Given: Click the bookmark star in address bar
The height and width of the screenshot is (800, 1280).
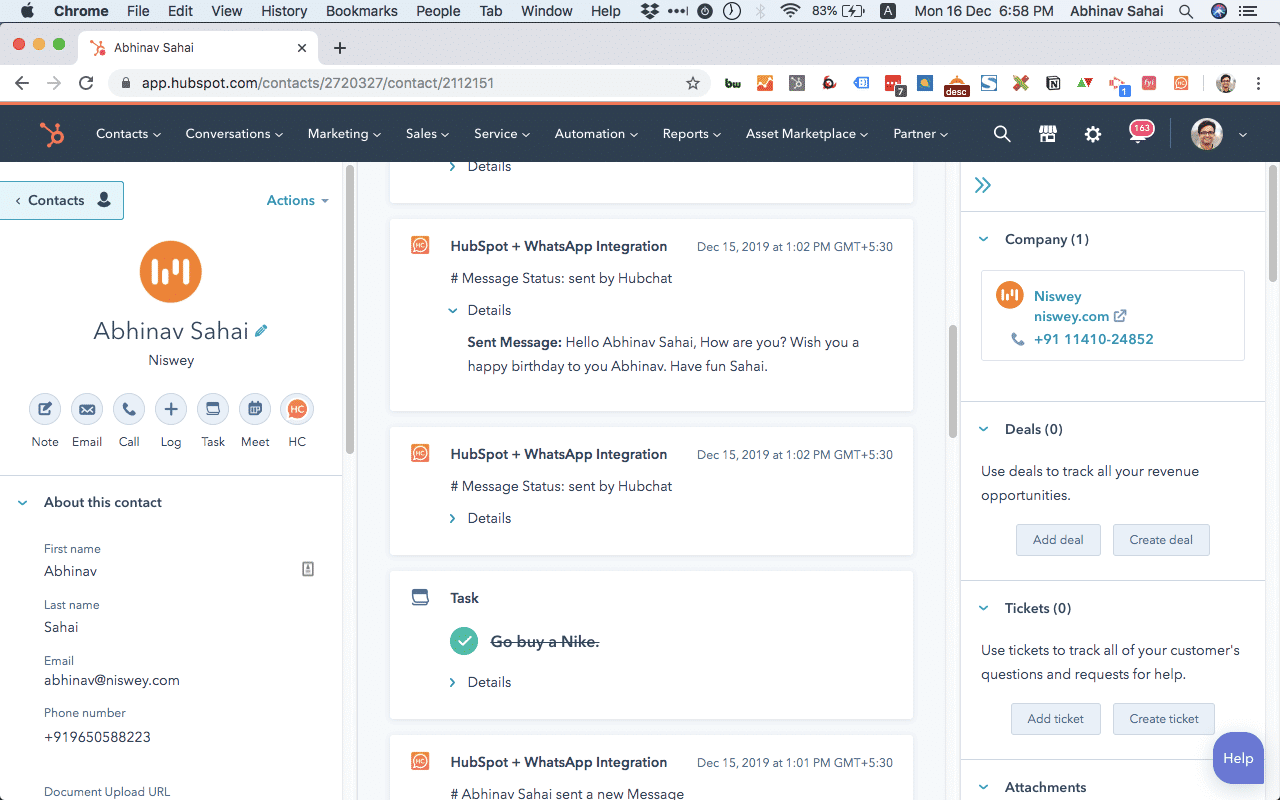Looking at the screenshot, I should [x=693, y=83].
